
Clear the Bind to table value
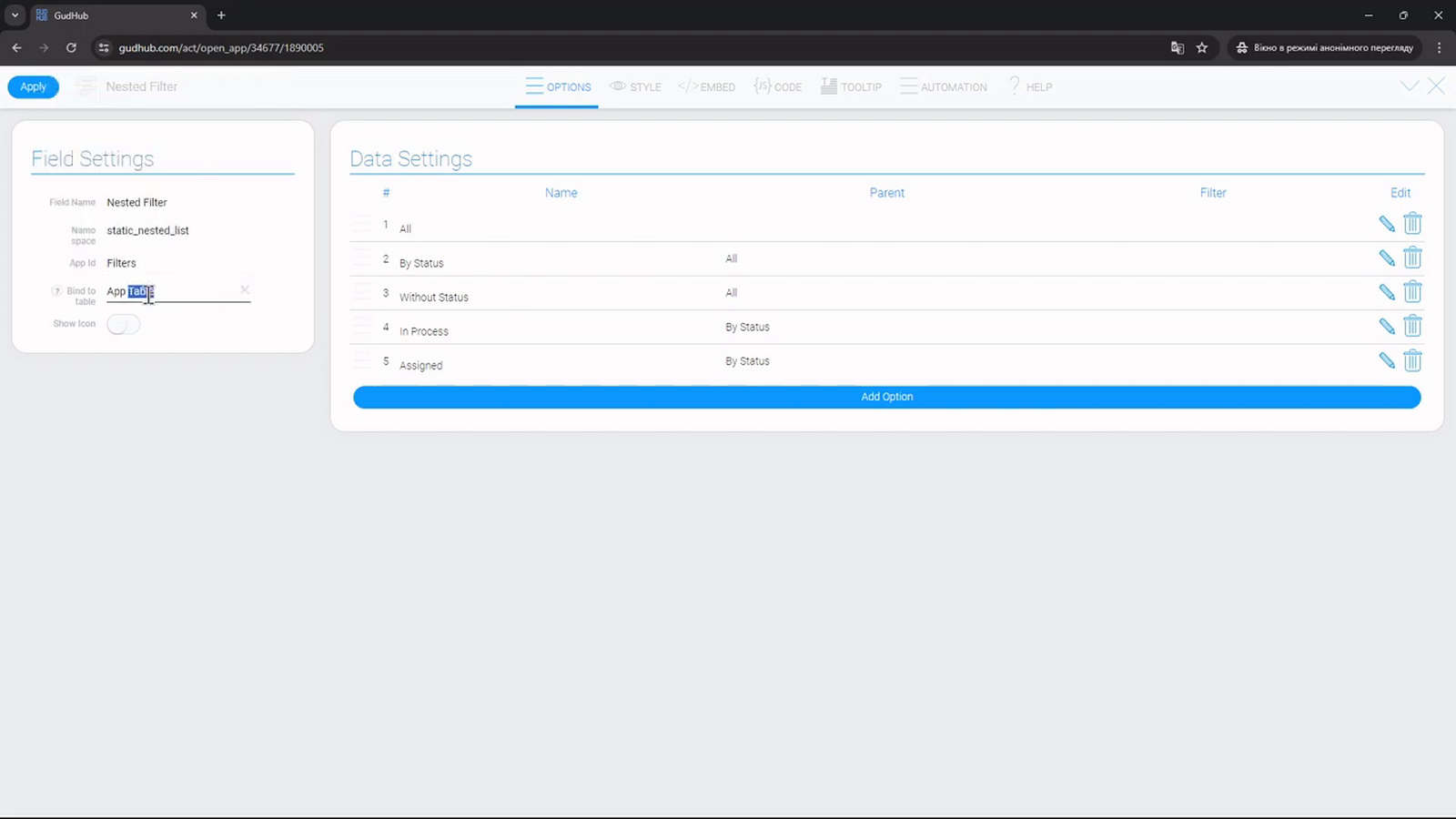click(x=244, y=290)
